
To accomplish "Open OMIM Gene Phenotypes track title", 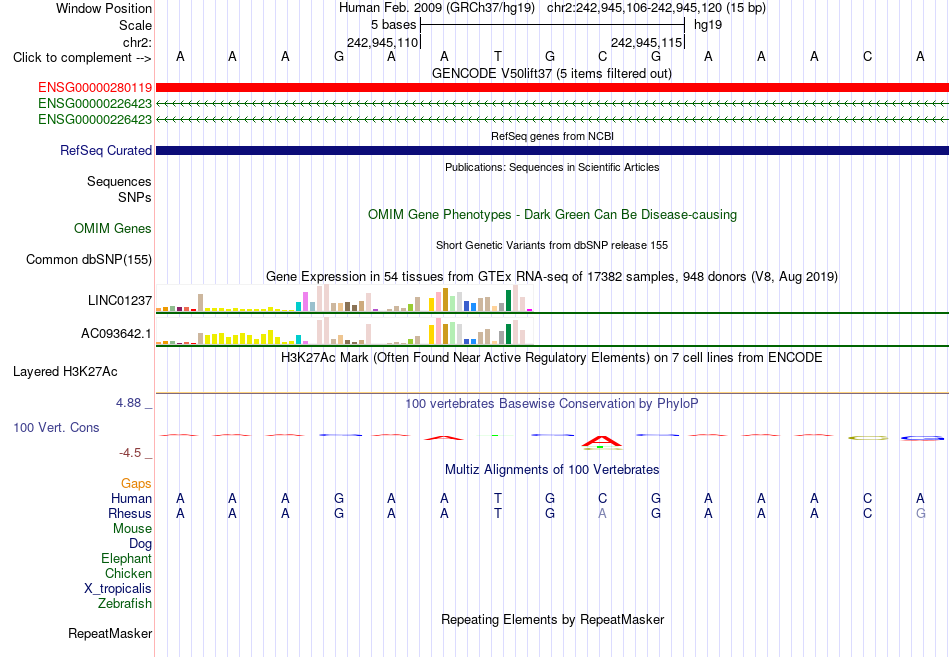I will coord(552,215).
